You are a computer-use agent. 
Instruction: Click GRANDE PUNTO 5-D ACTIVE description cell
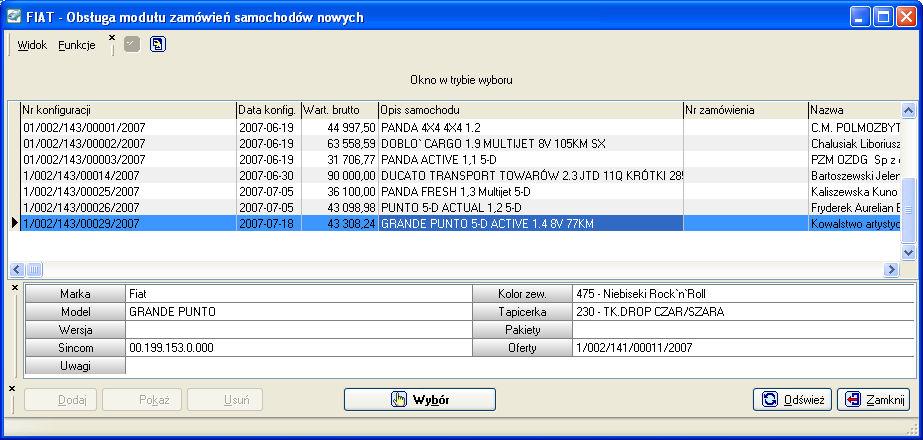530,223
